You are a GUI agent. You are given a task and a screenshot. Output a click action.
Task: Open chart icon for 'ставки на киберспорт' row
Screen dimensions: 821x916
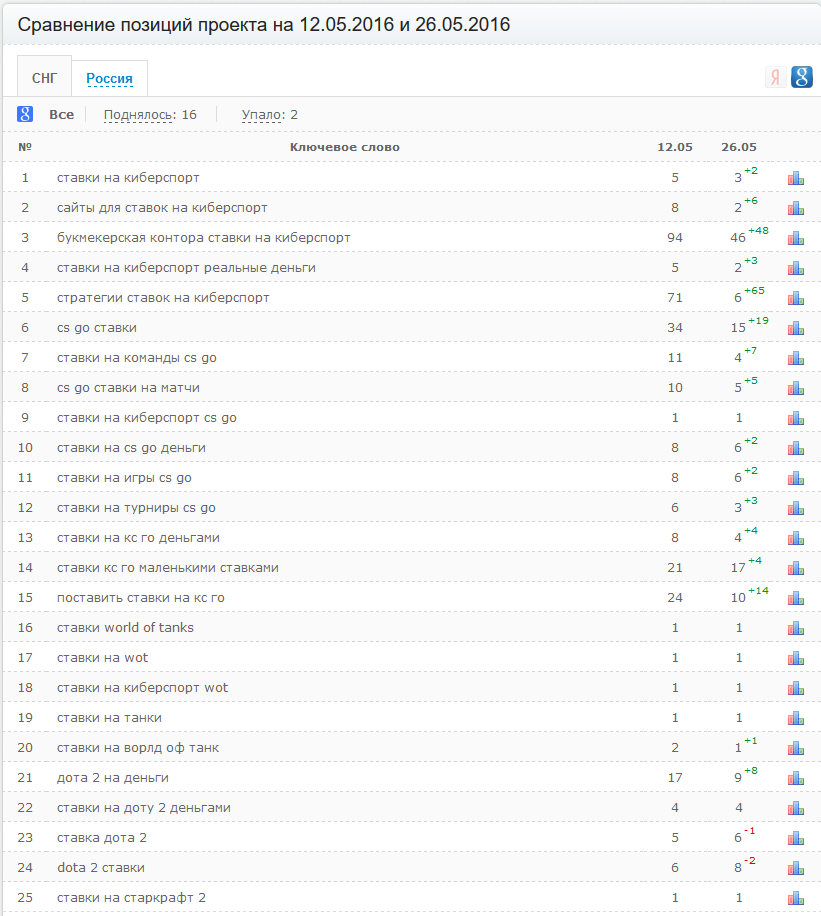[x=795, y=178]
